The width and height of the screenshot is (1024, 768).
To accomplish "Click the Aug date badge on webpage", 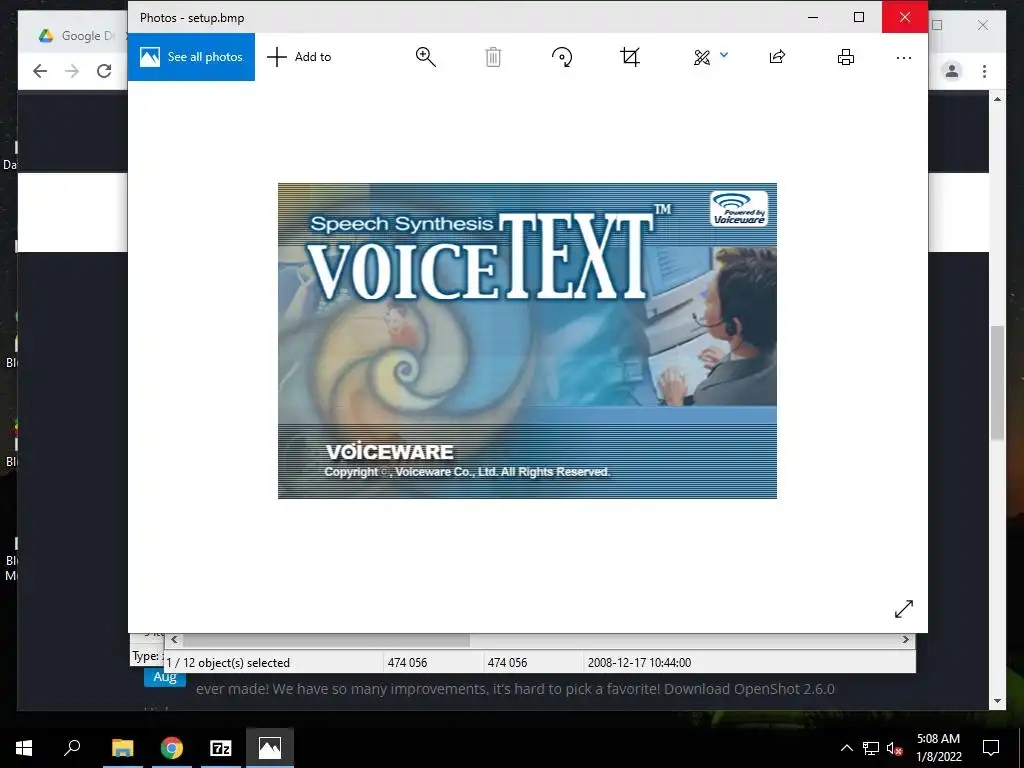I will tap(165, 678).
